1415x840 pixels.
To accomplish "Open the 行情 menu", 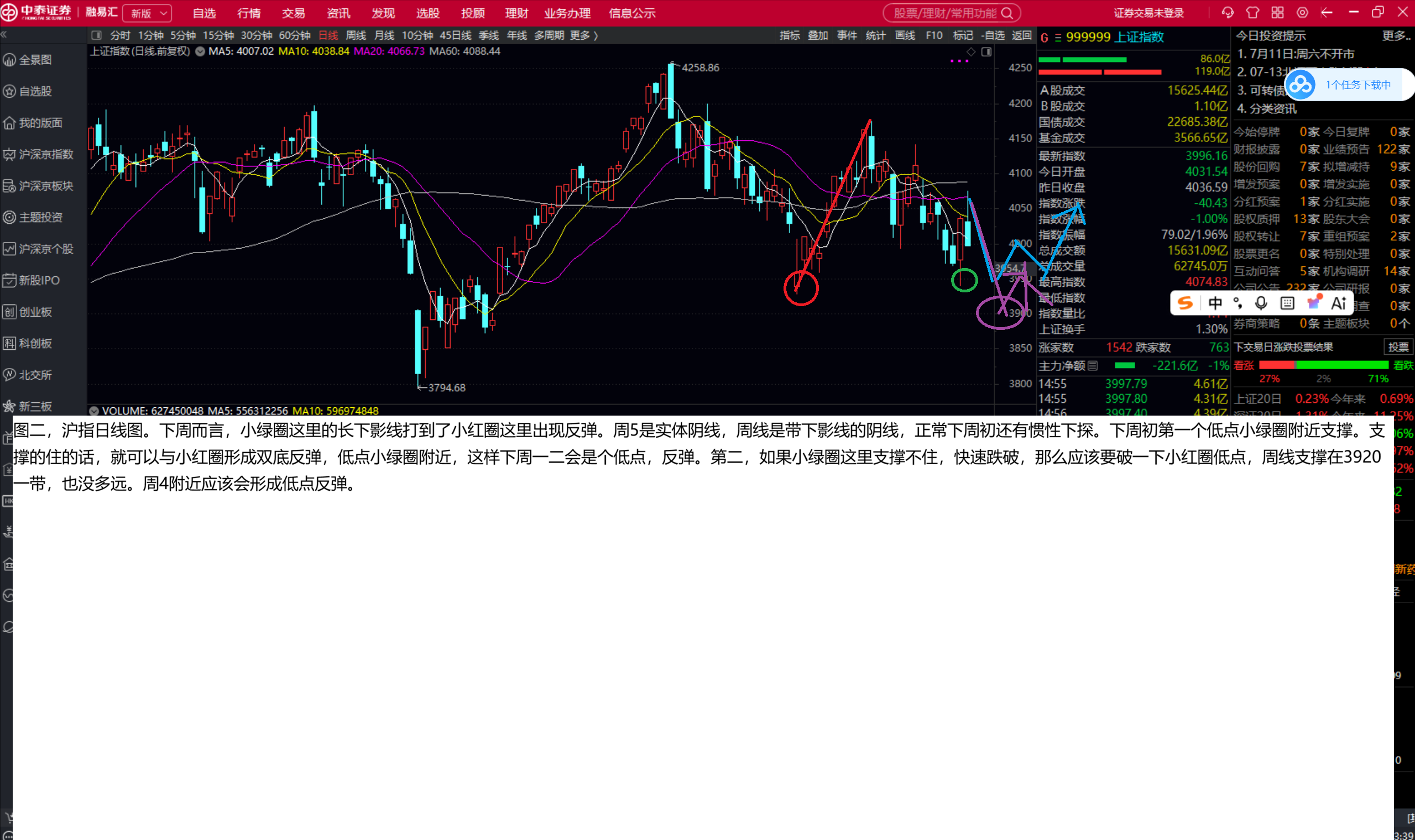I will [x=249, y=13].
